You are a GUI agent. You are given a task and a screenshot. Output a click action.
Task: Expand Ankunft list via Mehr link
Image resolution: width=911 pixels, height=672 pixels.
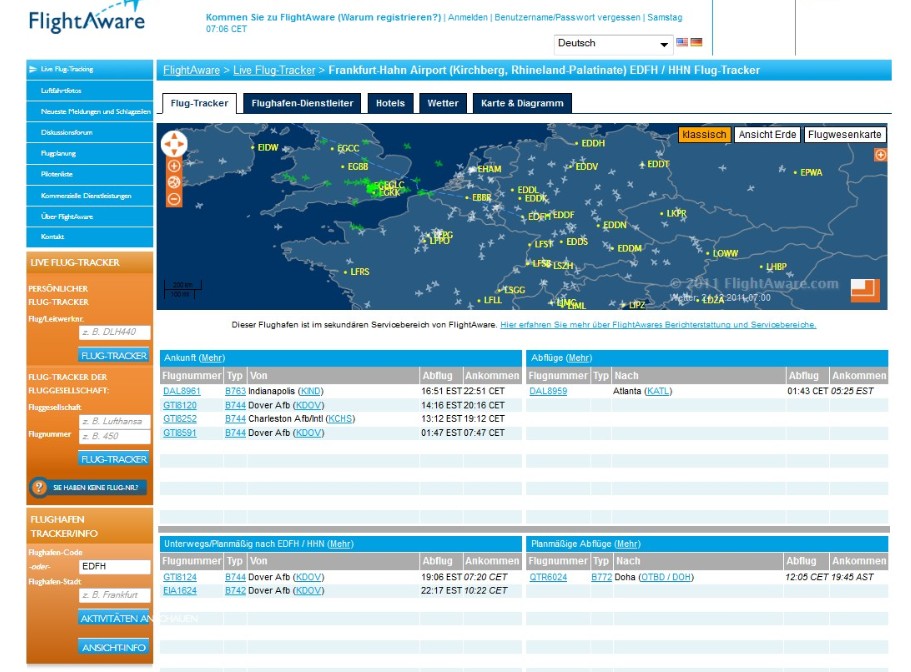tap(211, 358)
